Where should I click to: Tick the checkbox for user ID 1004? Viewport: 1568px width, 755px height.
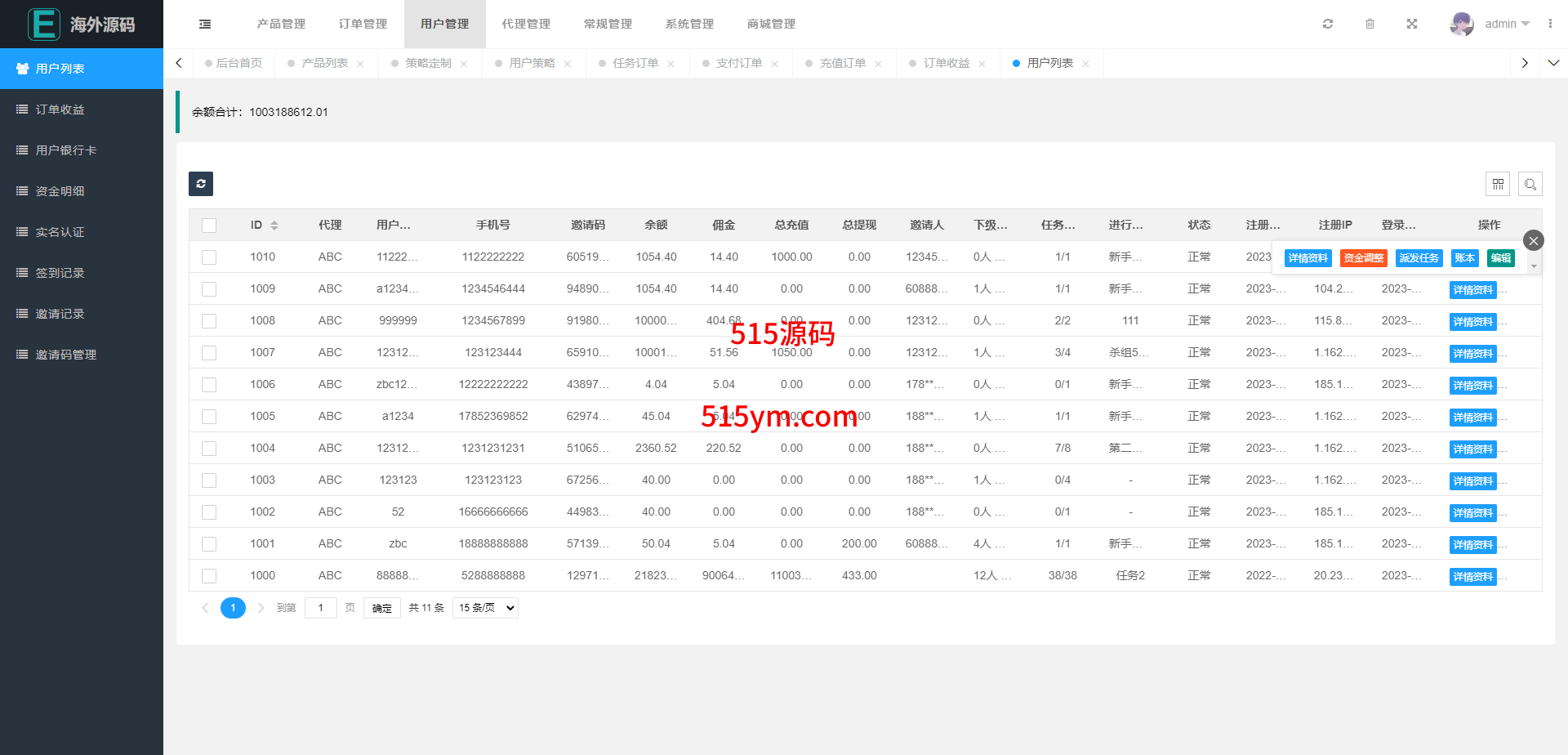pyautogui.click(x=209, y=449)
